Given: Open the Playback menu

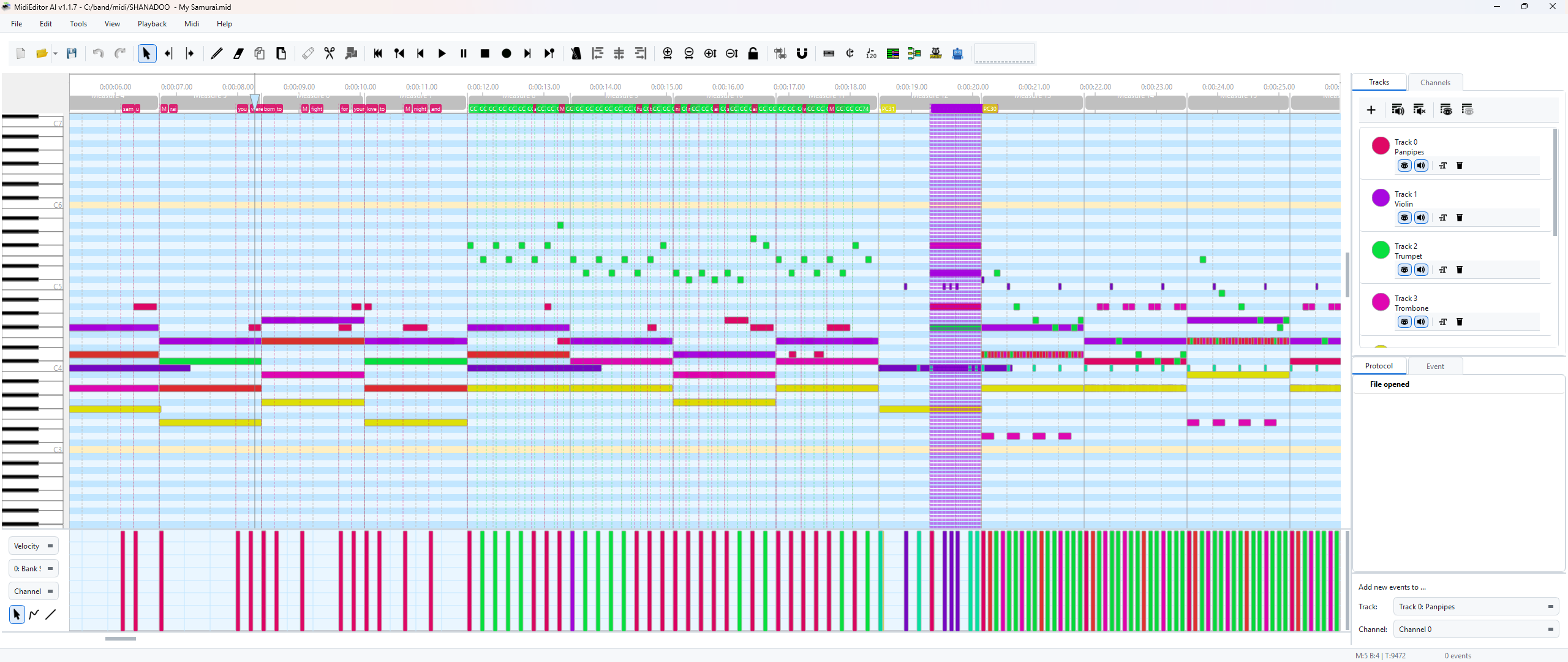Looking at the screenshot, I should pyautogui.click(x=152, y=23).
